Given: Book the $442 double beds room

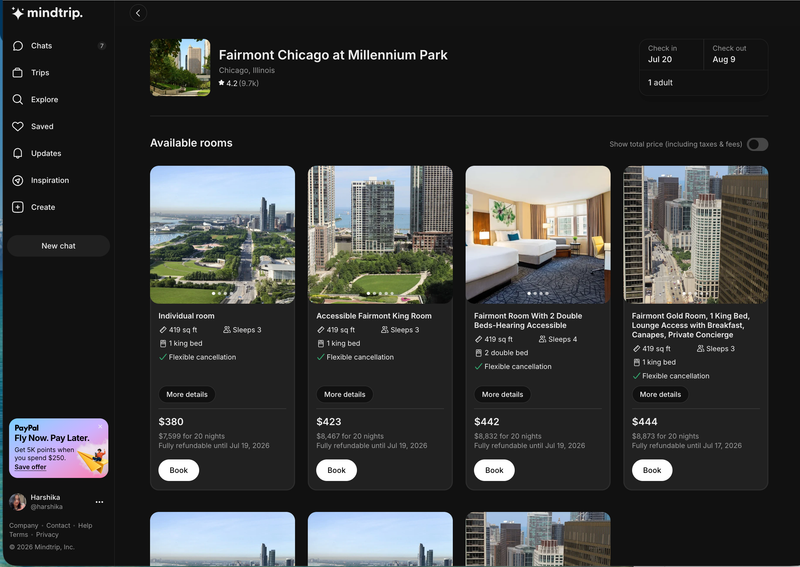Looking at the screenshot, I should pyautogui.click(x=494, y=471).
